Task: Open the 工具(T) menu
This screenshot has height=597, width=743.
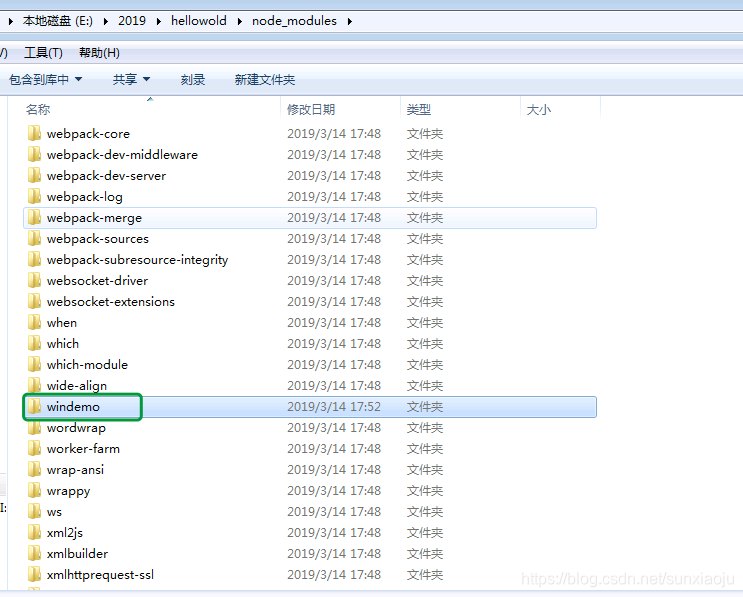Action: tap(43, 53)
